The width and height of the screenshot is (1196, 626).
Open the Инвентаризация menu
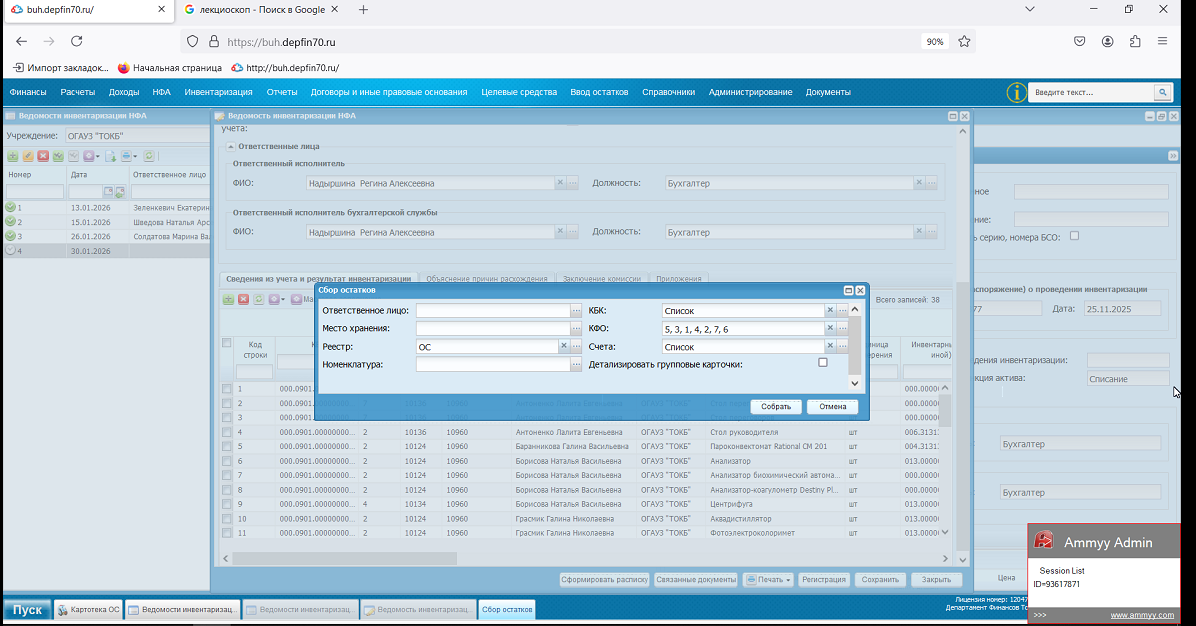(x=218, y=92)
